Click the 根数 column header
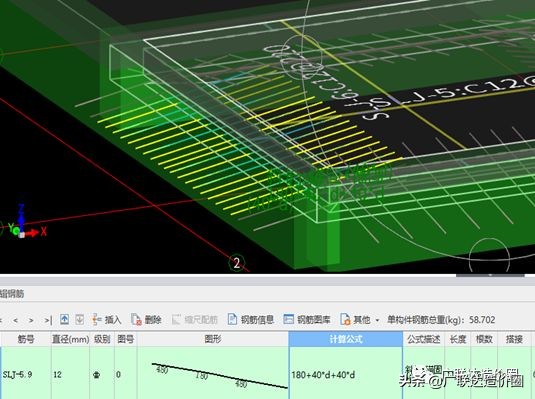535x399 pixels. [x=484, y=339]
